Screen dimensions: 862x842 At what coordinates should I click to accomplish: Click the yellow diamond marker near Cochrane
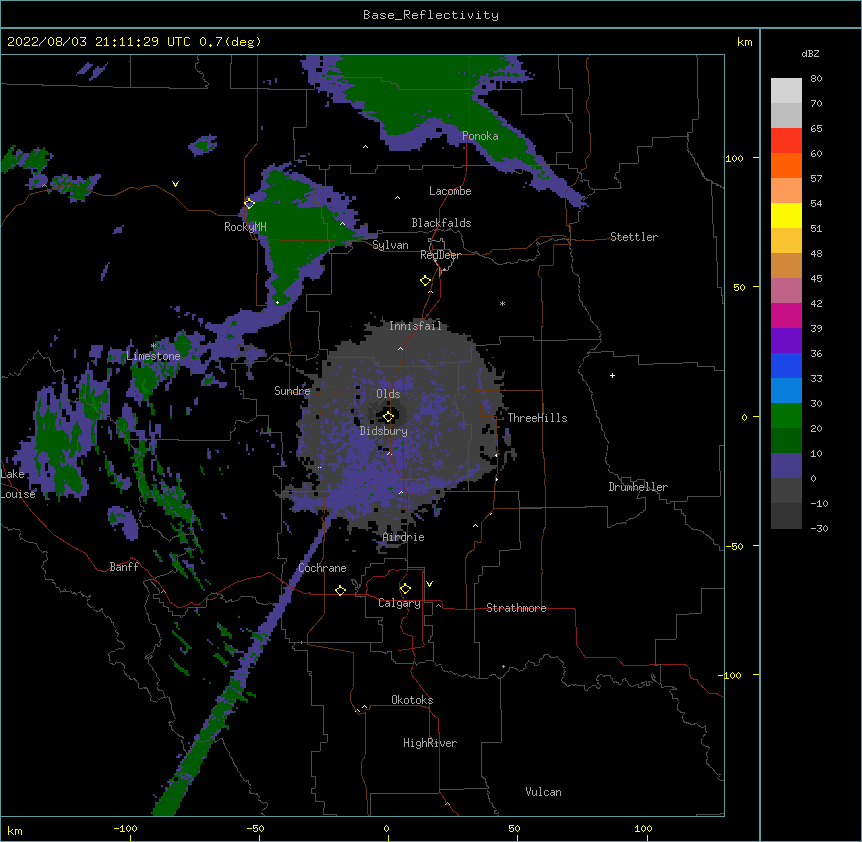pyautogui.click(x=340, y=590)
